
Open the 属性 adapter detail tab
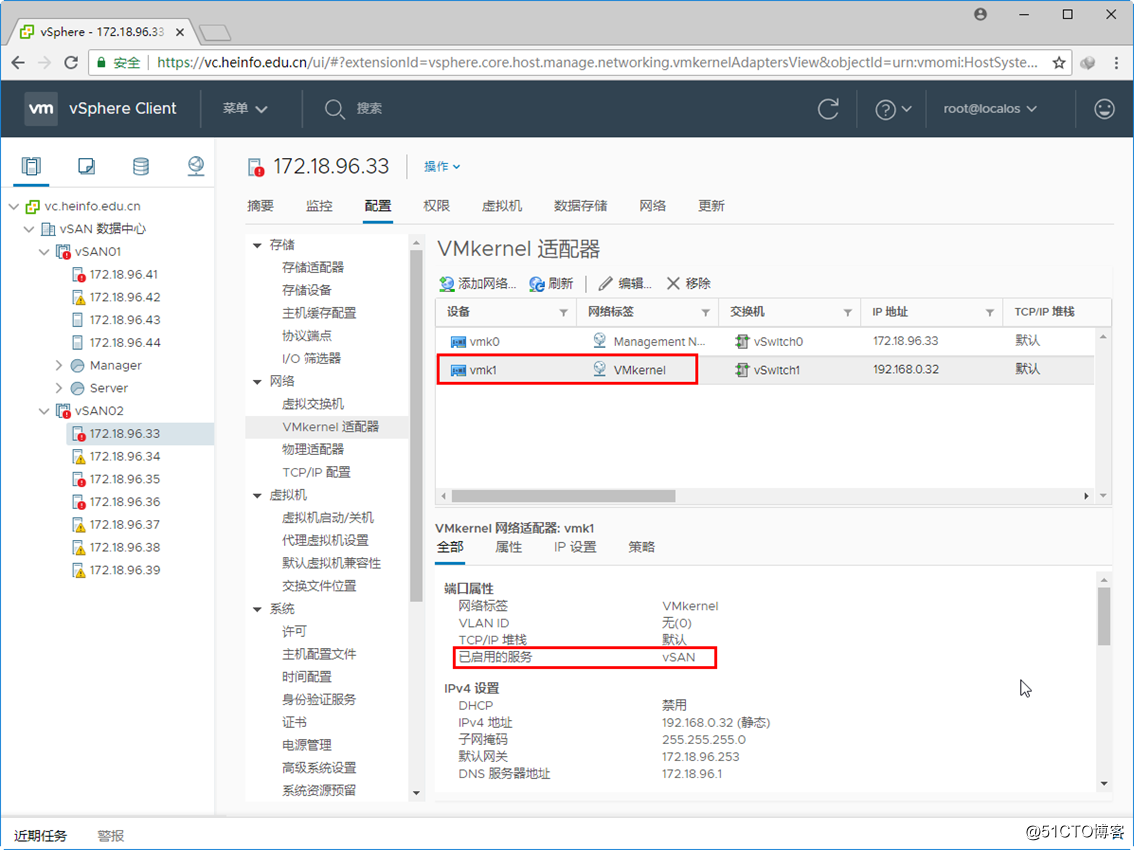(508, 548)
